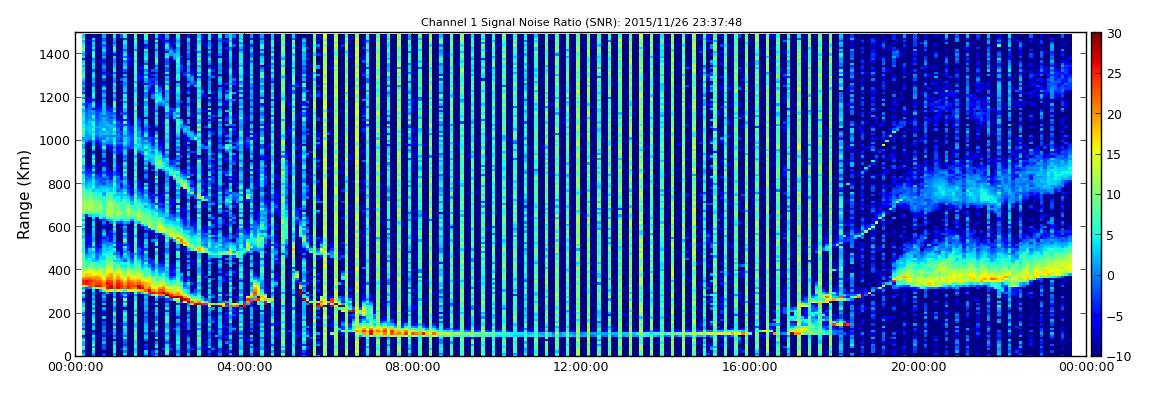
Task: Click the colorbar value 25
Action: (x=1114, y=73)
